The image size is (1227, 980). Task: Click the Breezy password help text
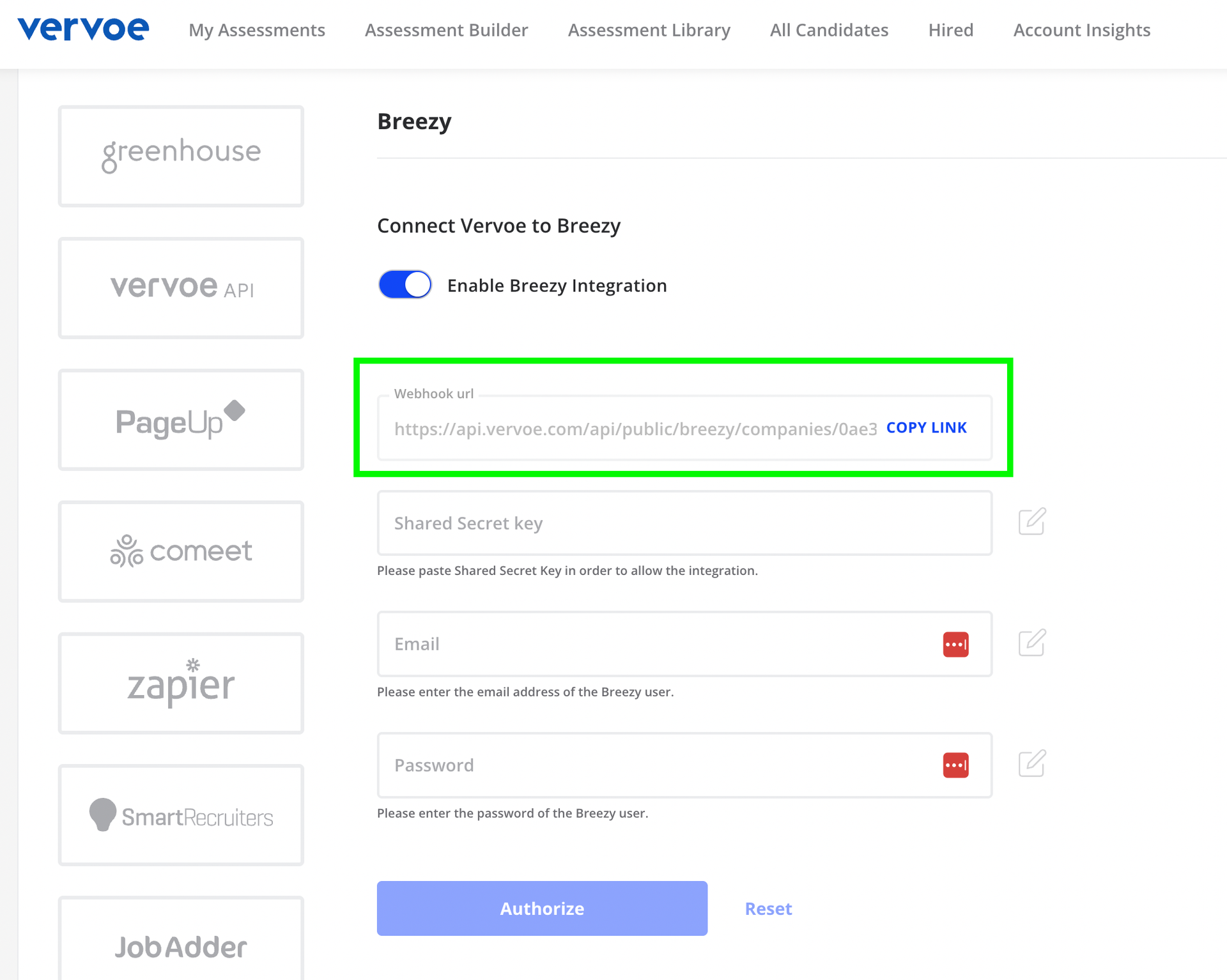513,813
